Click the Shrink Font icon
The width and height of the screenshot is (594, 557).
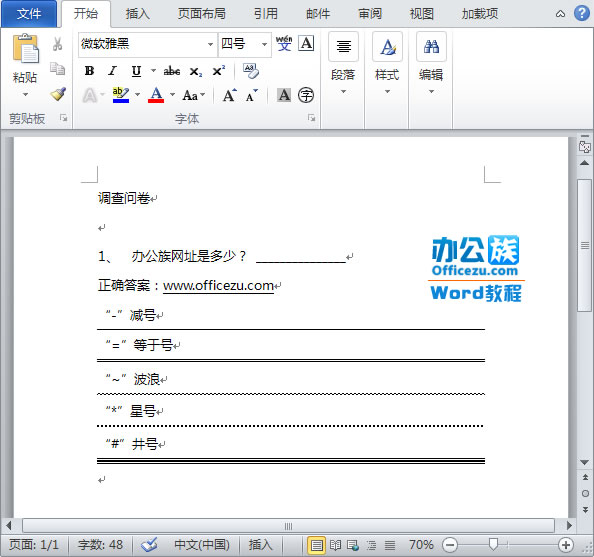pos(252,95)
